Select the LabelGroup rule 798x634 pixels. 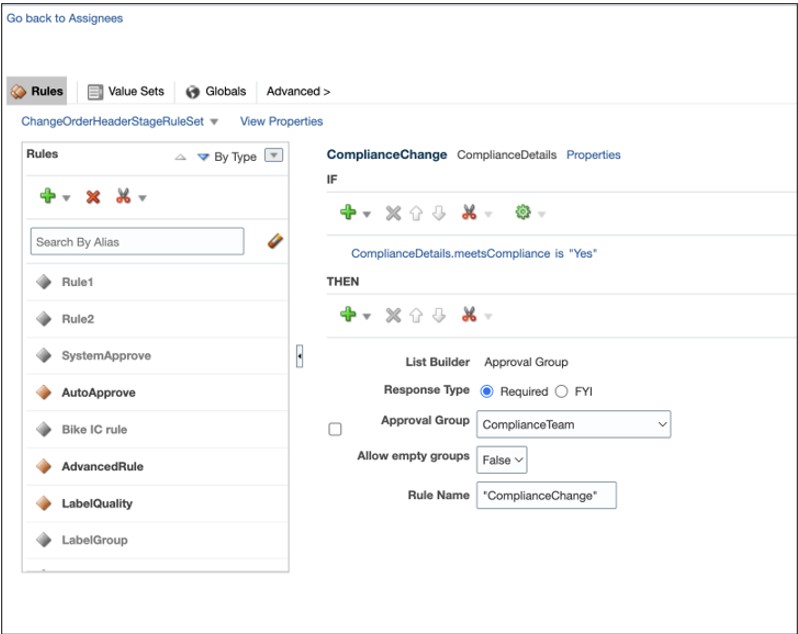coord(157,540)
